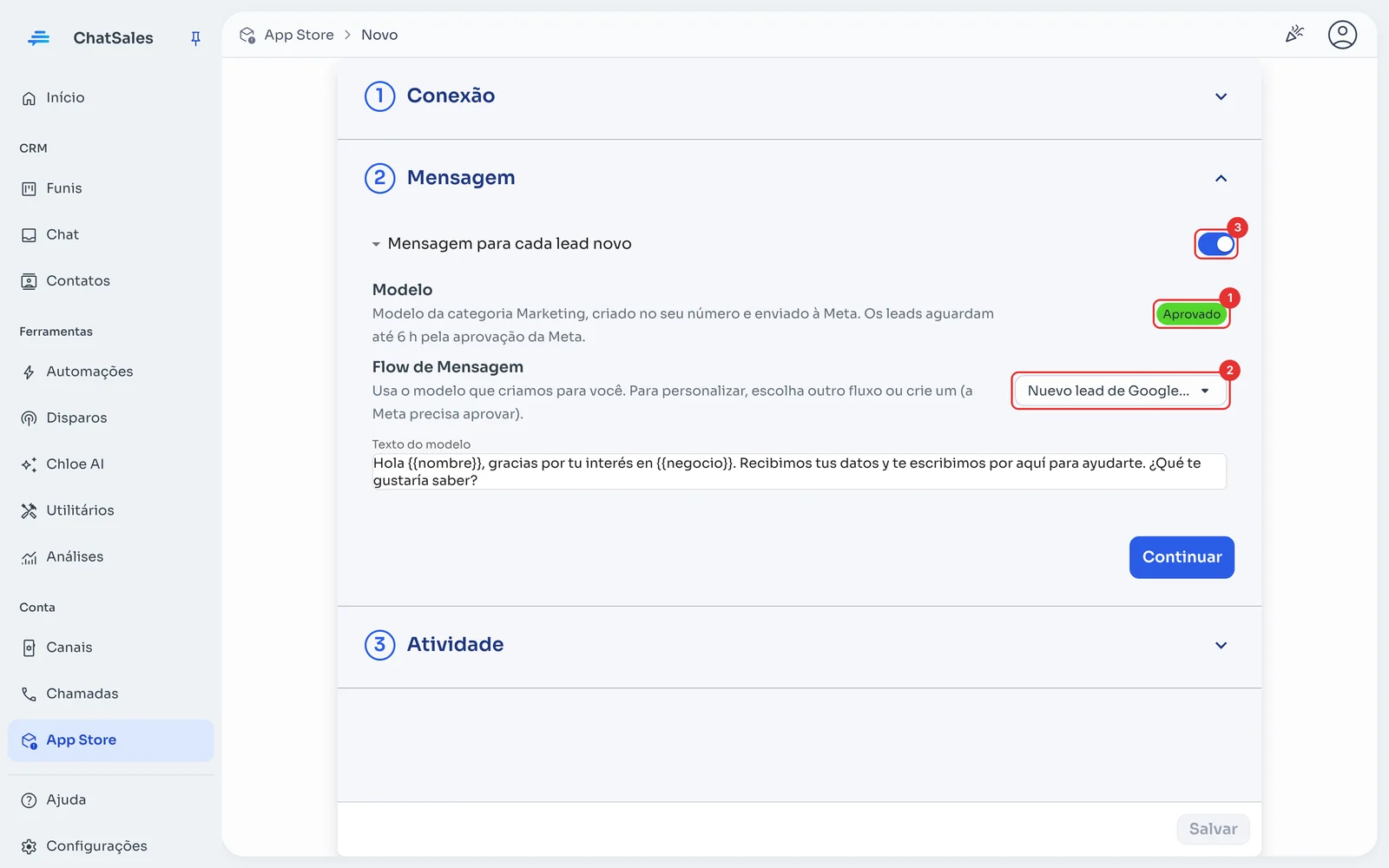The image size is (1389, 868).
Task: Click the Contatos contact card icon
Action: click(x=29, y=281)
